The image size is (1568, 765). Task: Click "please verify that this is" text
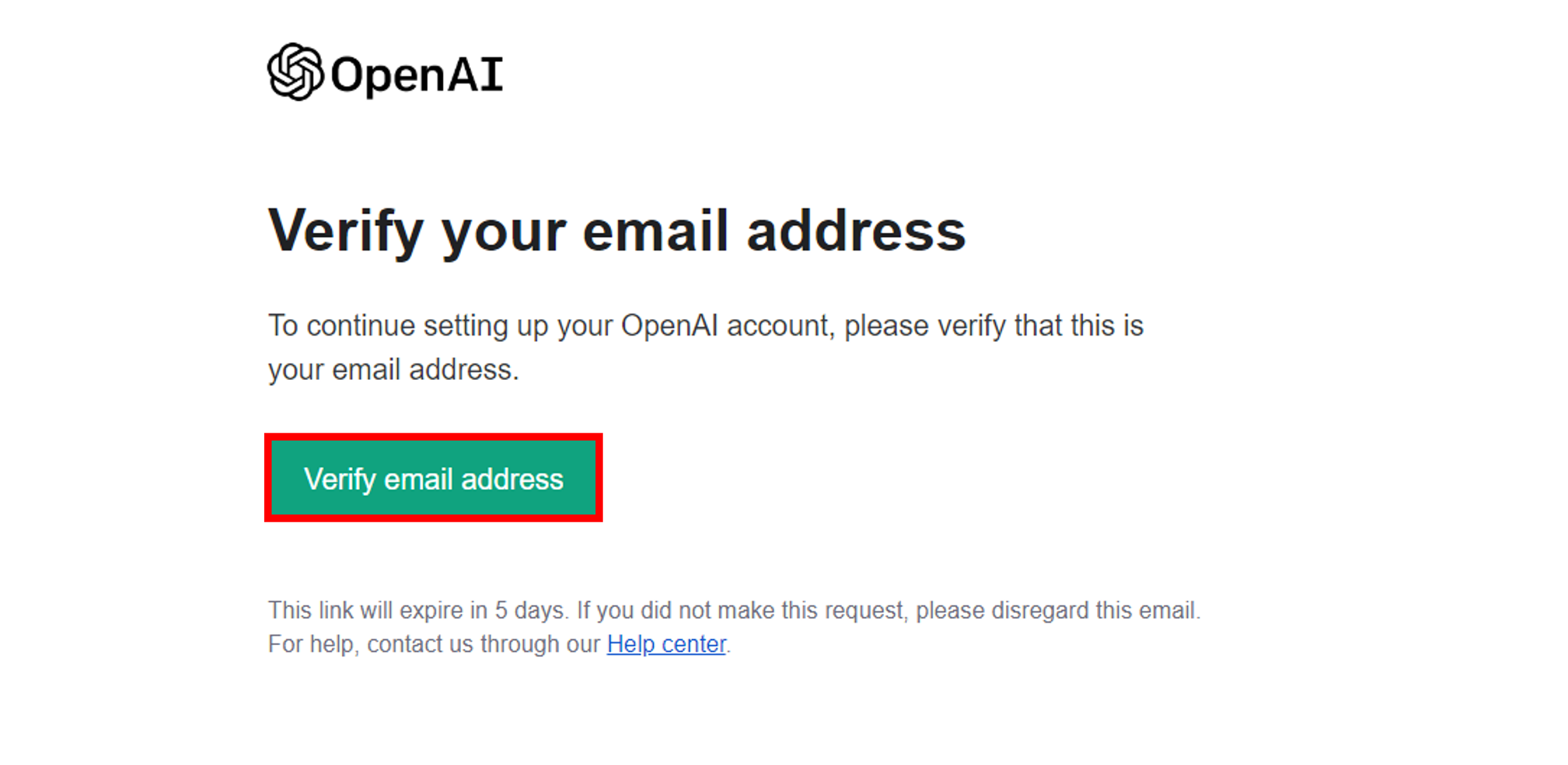[x=993, y=326]
